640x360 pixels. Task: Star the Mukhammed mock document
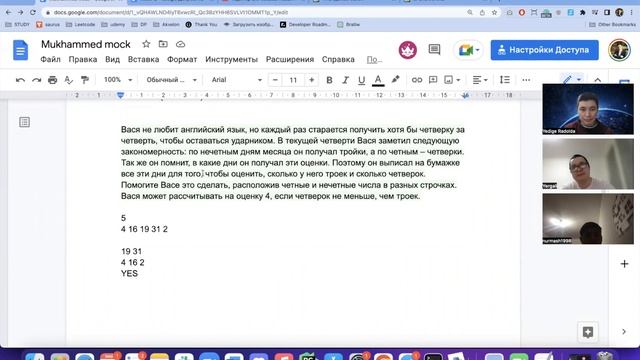tap(146, 44)
